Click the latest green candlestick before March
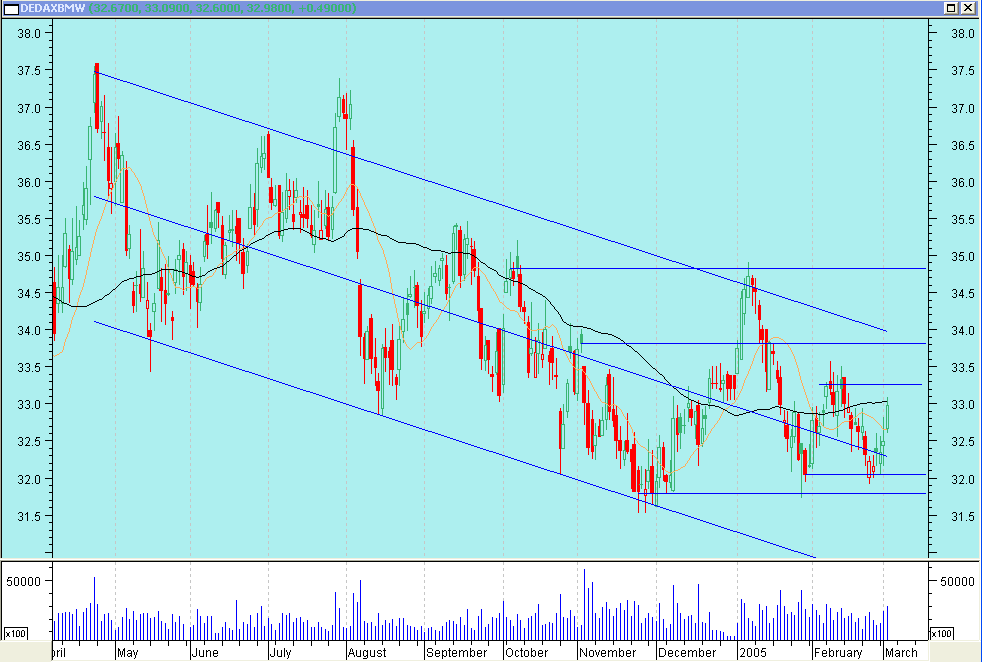 coord(887,415)
